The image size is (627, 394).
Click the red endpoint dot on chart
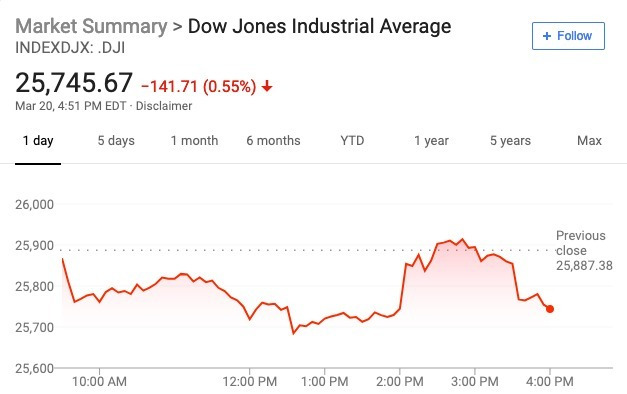point(550,309)
